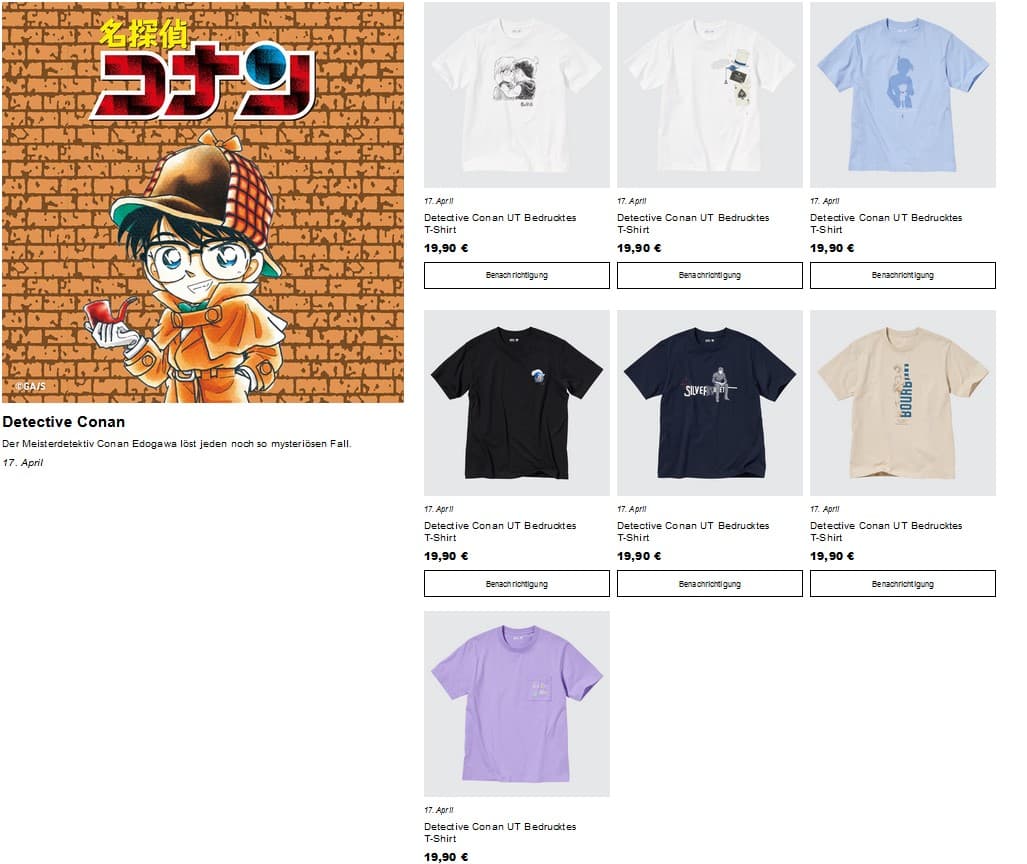Open the light blue silhouette T-shirt
The height and width of the screenshot is (864, 1027).
click(903, 95)
